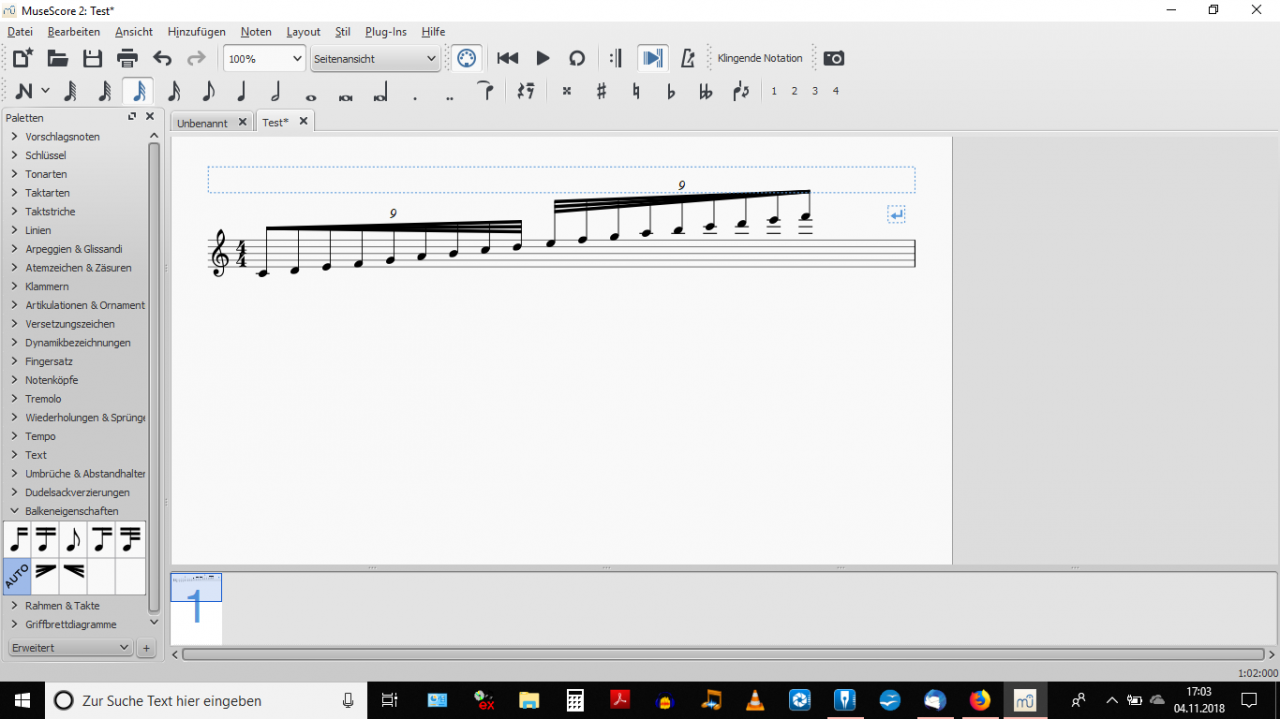Image resolution: width=1280 pixels, height=719 pixels.
Task: Rewind playback to start
Action: (508, 58)
